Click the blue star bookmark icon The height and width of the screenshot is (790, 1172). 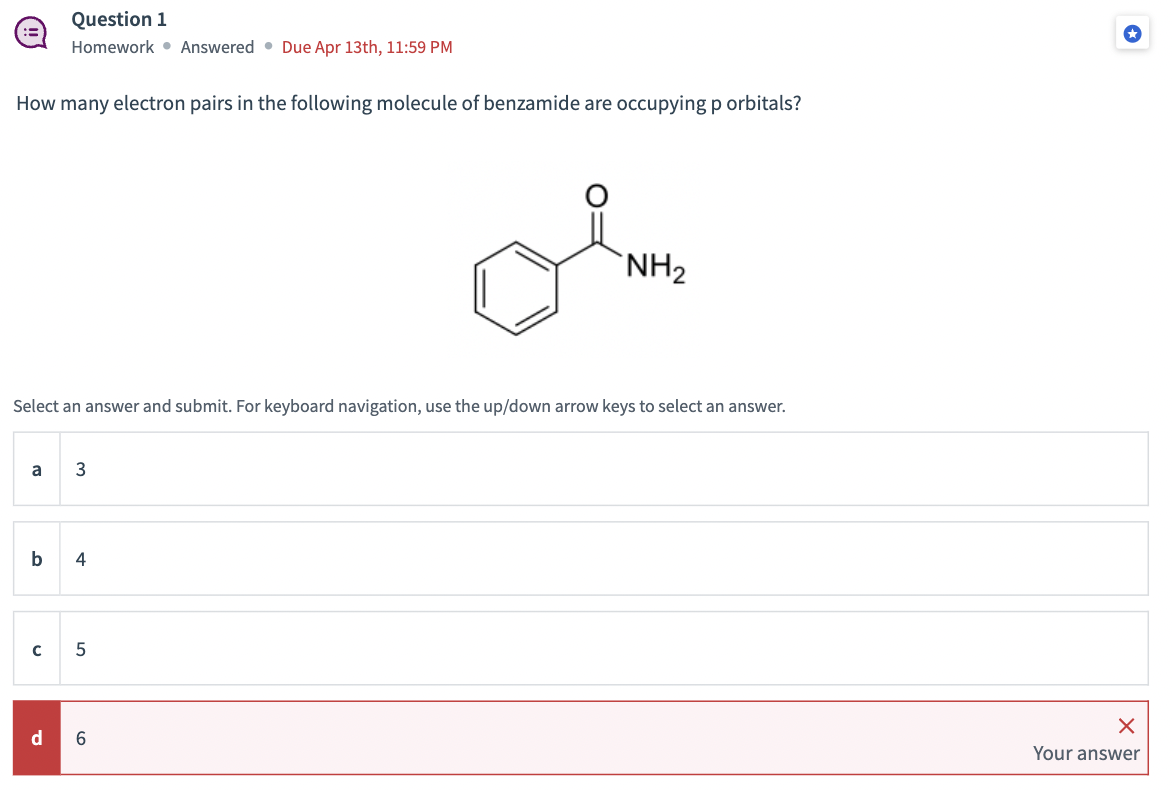pos(1132,33)
